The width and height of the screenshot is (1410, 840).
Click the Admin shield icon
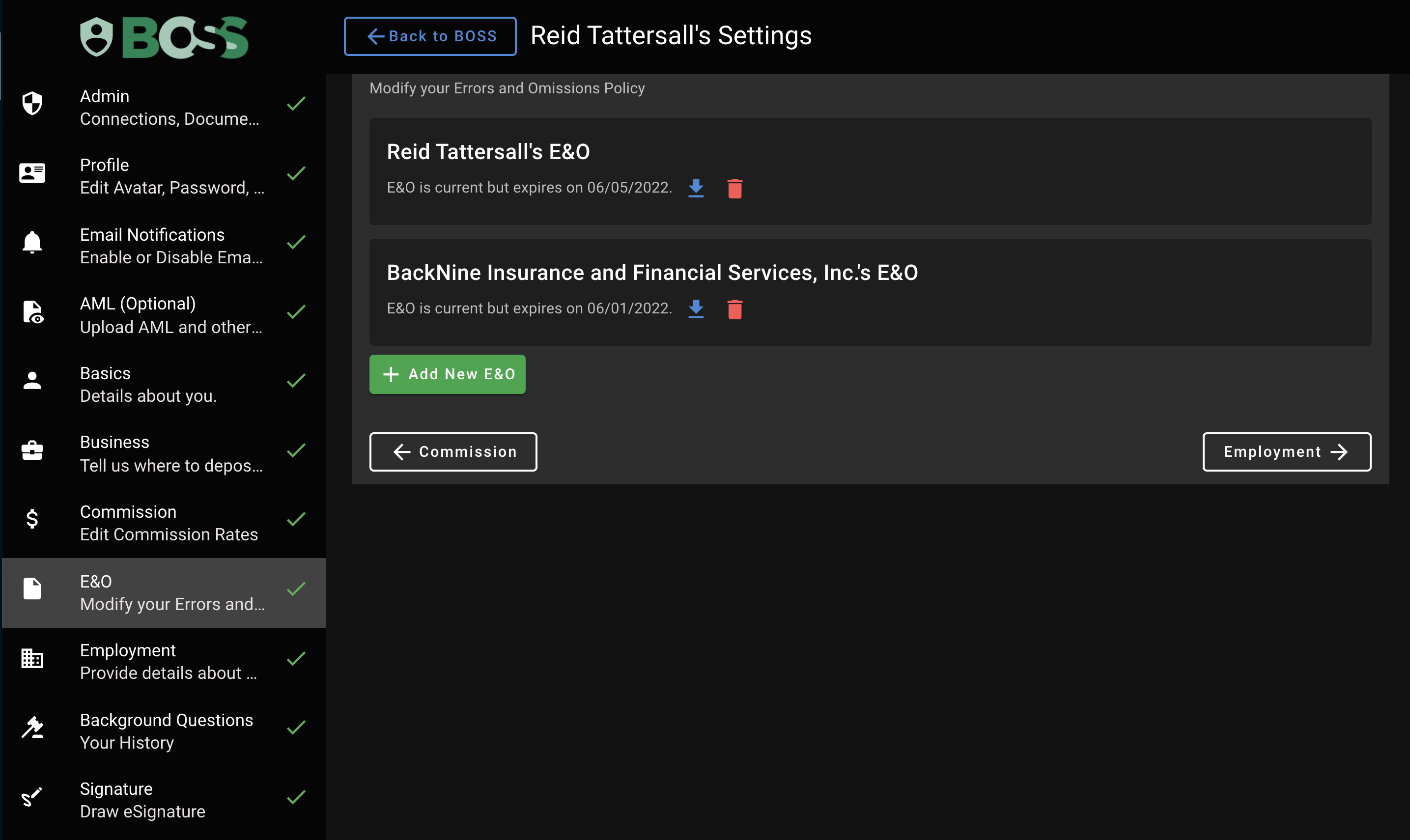32,104
